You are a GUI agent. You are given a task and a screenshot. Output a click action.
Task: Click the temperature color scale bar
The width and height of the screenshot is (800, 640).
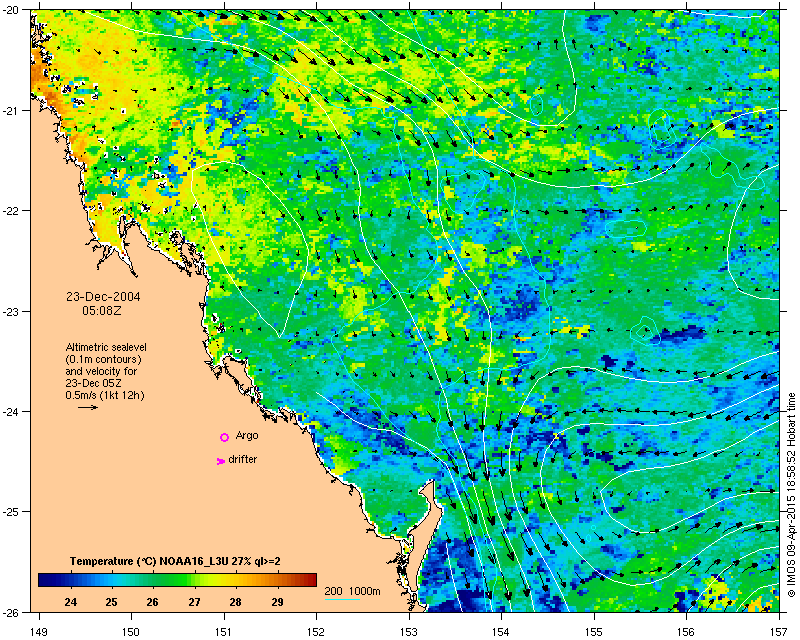177,580
